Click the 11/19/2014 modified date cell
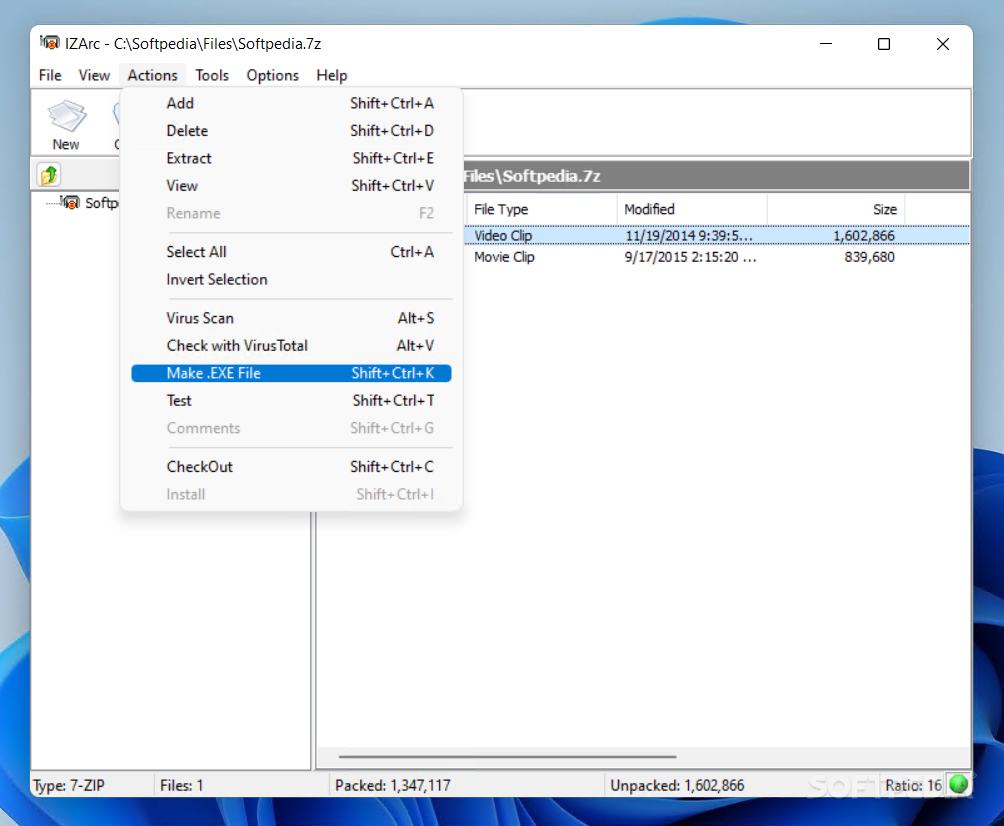Screen dimensions: 1004x826 coord(689,236)
